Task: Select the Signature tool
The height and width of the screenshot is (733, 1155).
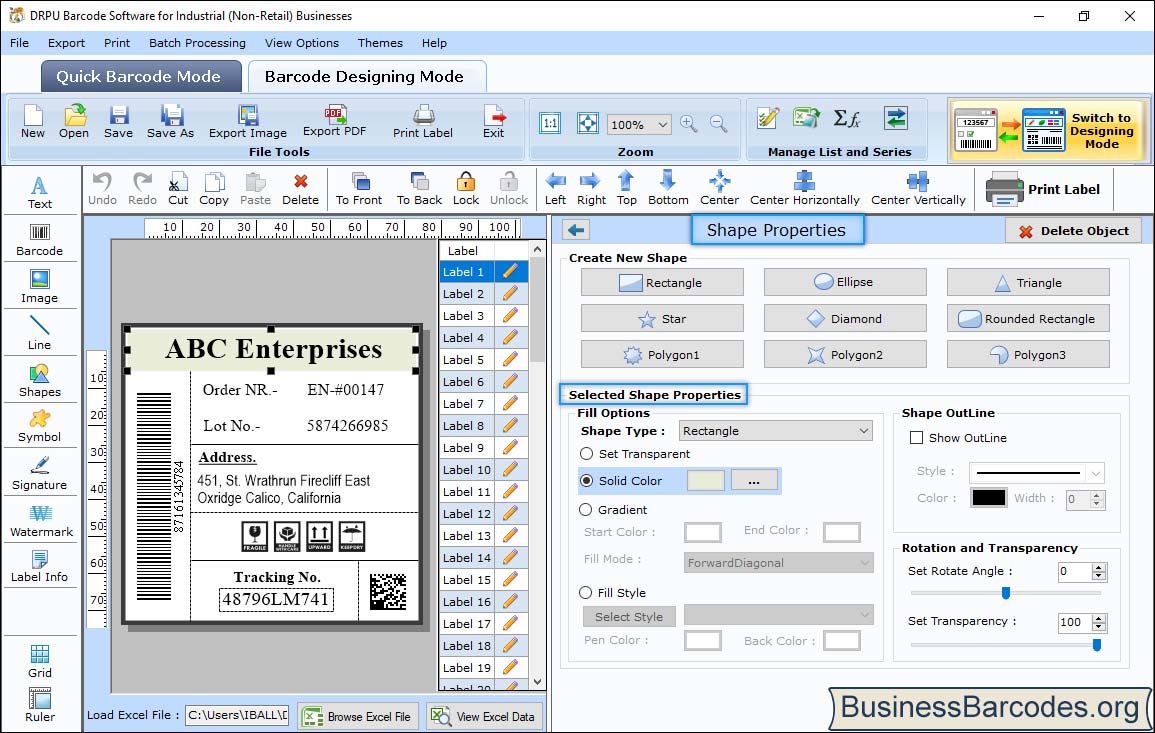Action: pyautogui.click(x=40, y=474)
